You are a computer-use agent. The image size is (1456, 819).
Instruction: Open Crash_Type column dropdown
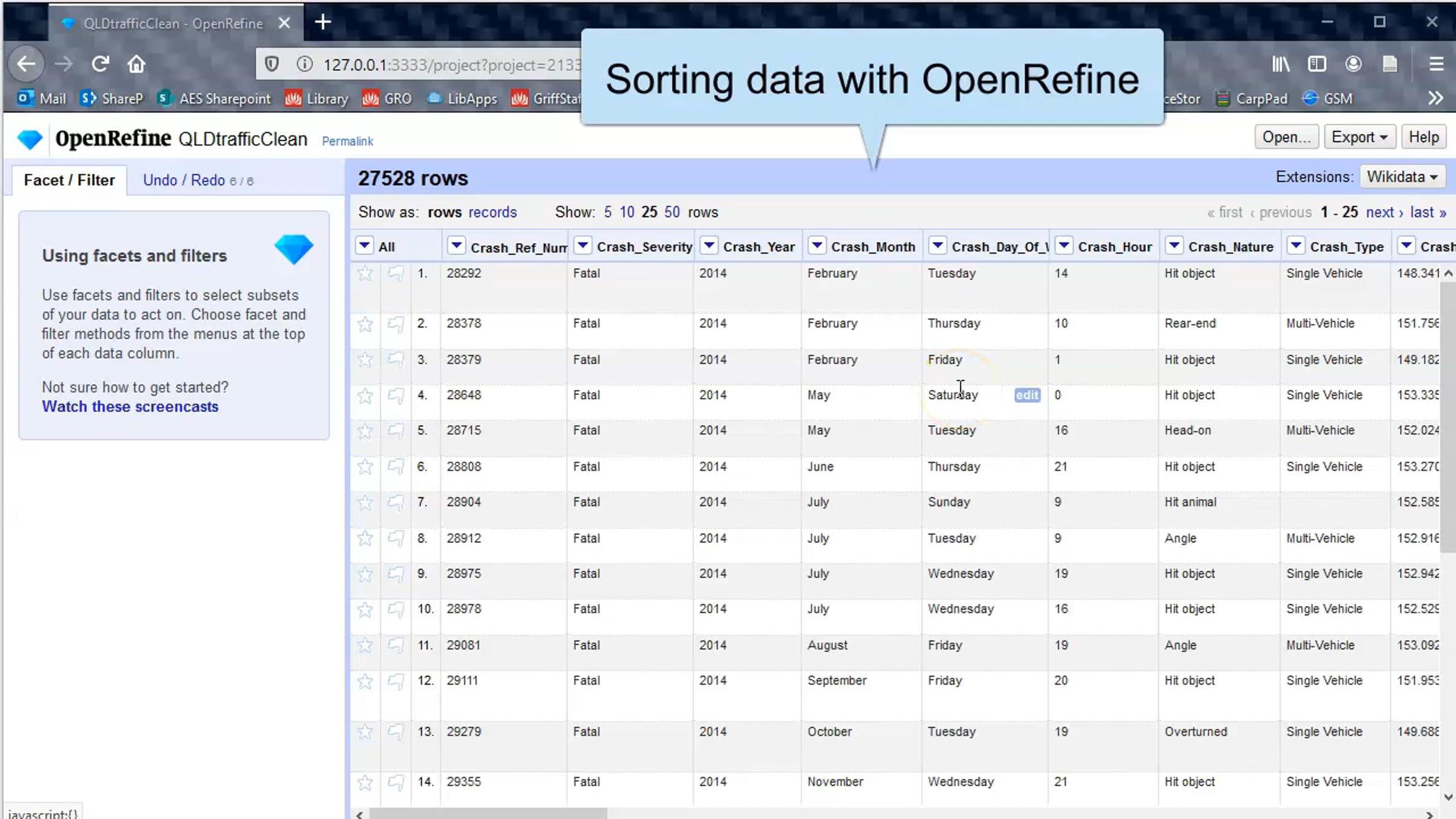1296,246
